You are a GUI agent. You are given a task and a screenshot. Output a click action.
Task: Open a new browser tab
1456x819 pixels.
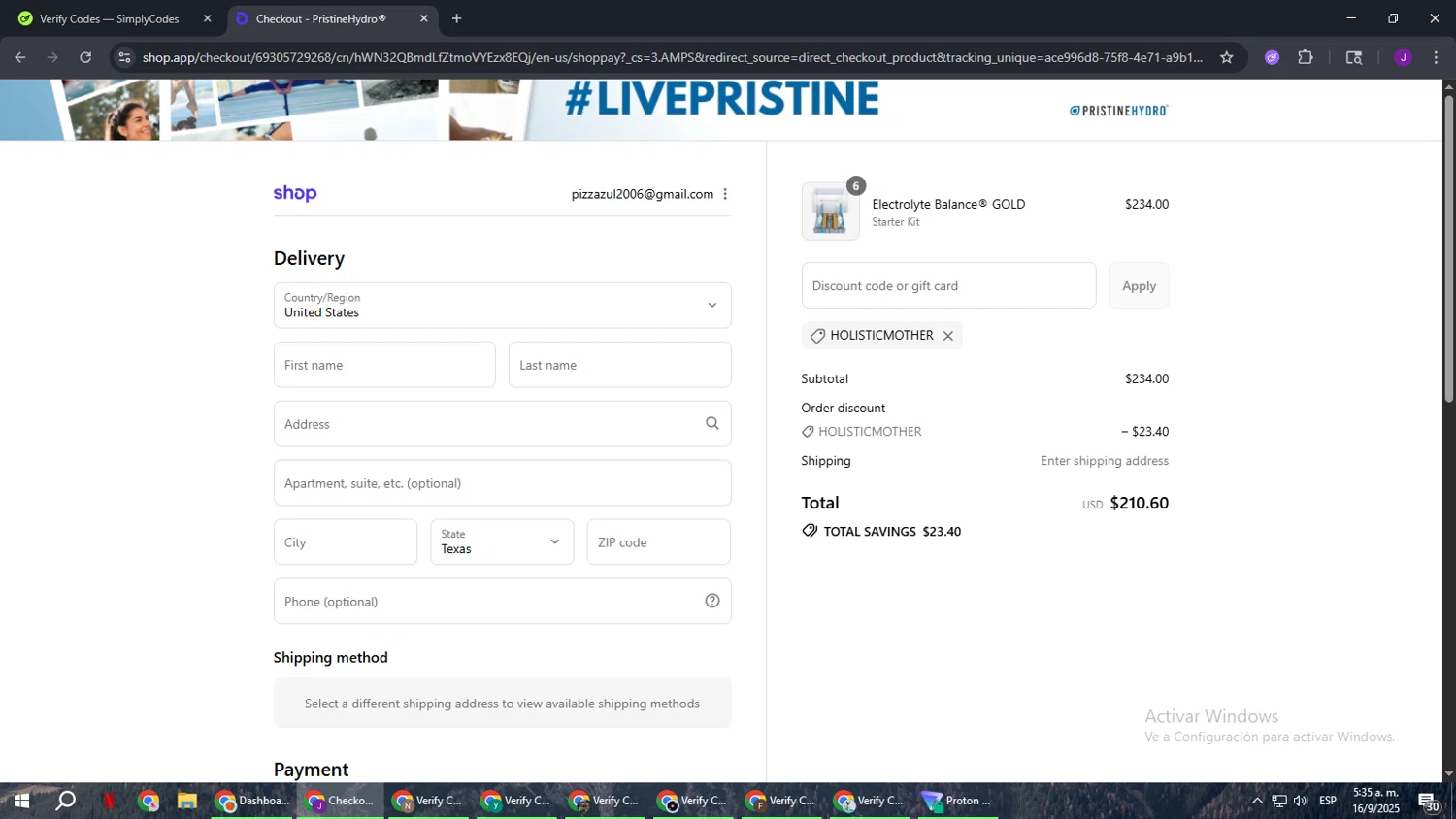456,18
